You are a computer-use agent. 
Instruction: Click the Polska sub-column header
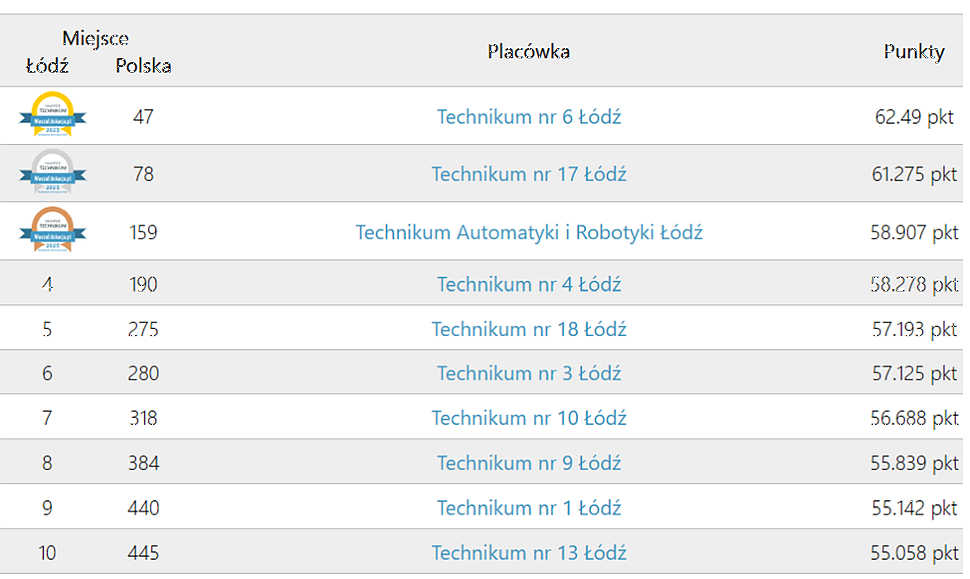tap(143, 67)
